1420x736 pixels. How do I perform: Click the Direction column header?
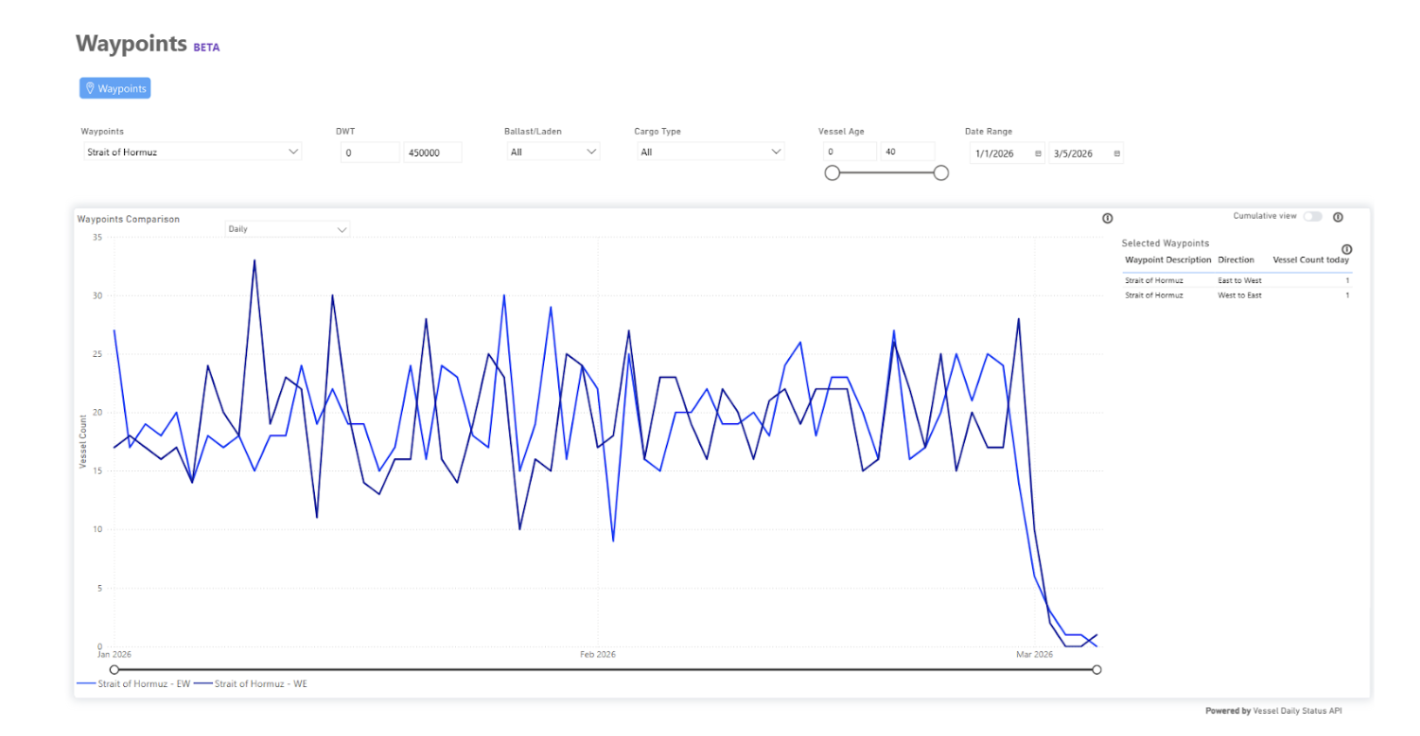pyautogui.click(x=1236, y=260)
